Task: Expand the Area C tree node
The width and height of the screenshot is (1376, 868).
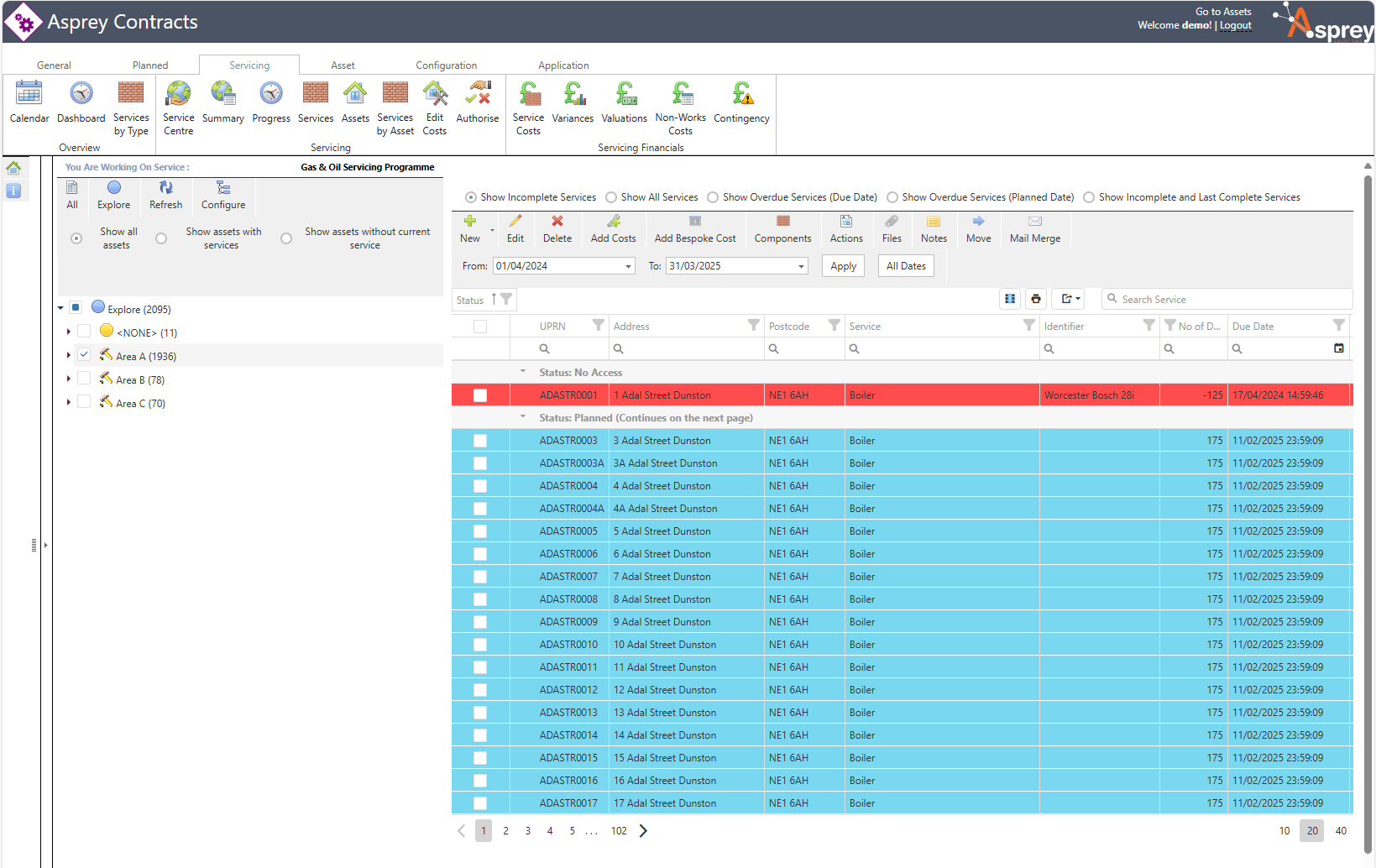Action: click(x=68, y=403)
